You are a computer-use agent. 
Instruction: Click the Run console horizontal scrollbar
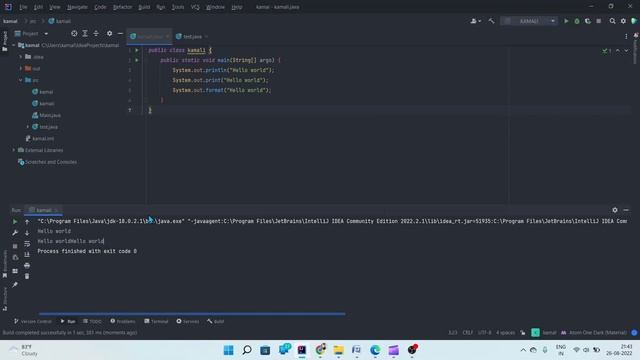[x=192, y=314]
